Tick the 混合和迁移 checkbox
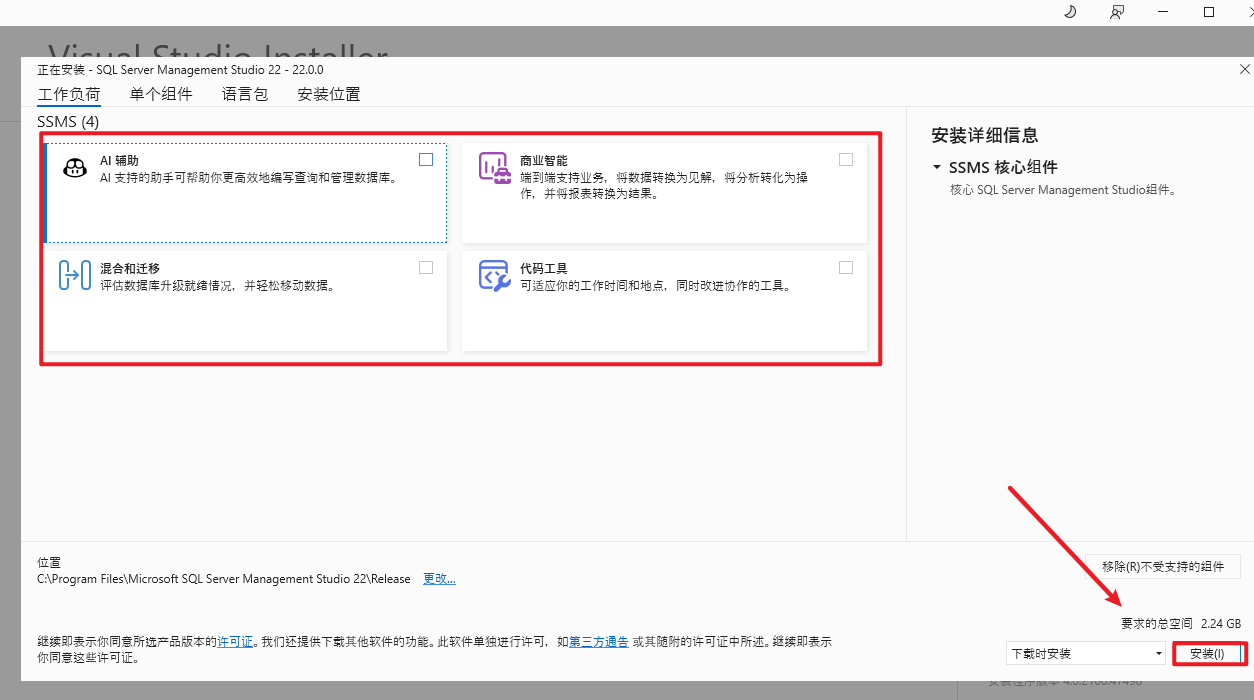 [426, 267]
